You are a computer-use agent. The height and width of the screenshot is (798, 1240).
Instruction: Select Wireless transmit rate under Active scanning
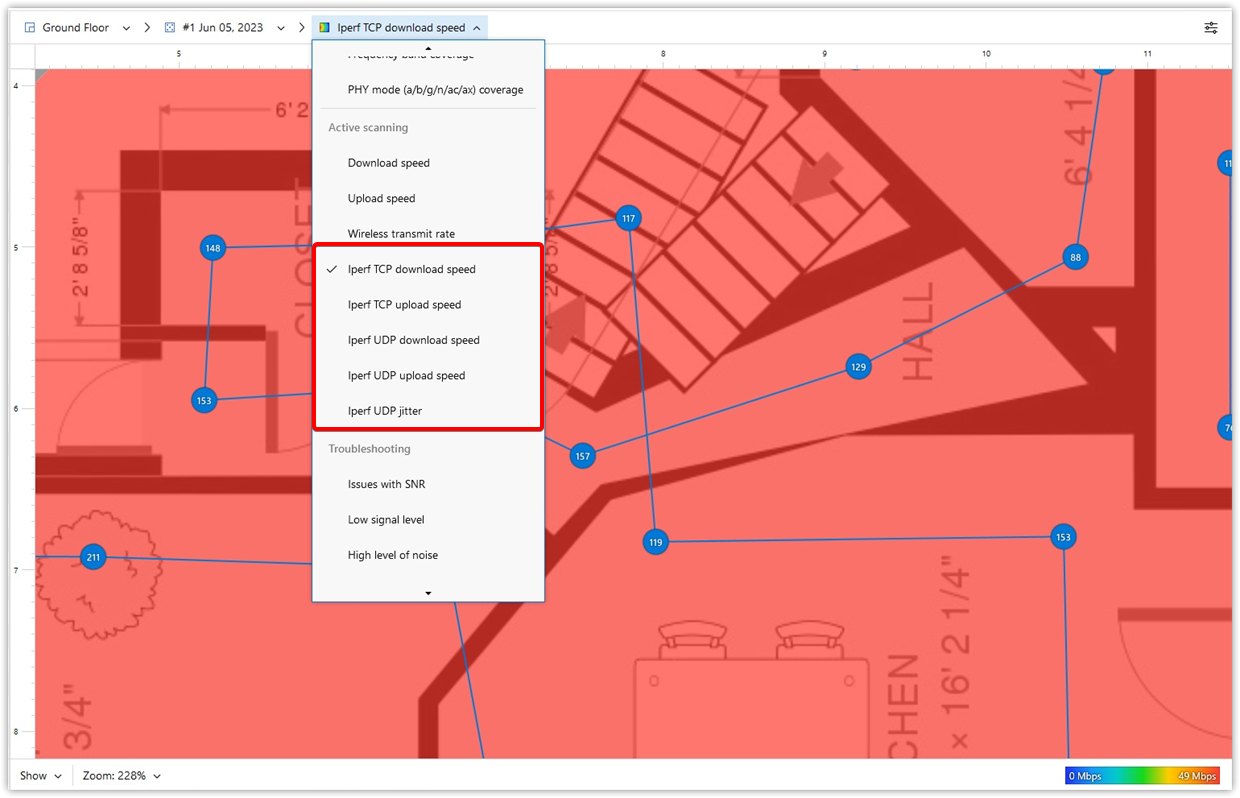pos(401,233)
